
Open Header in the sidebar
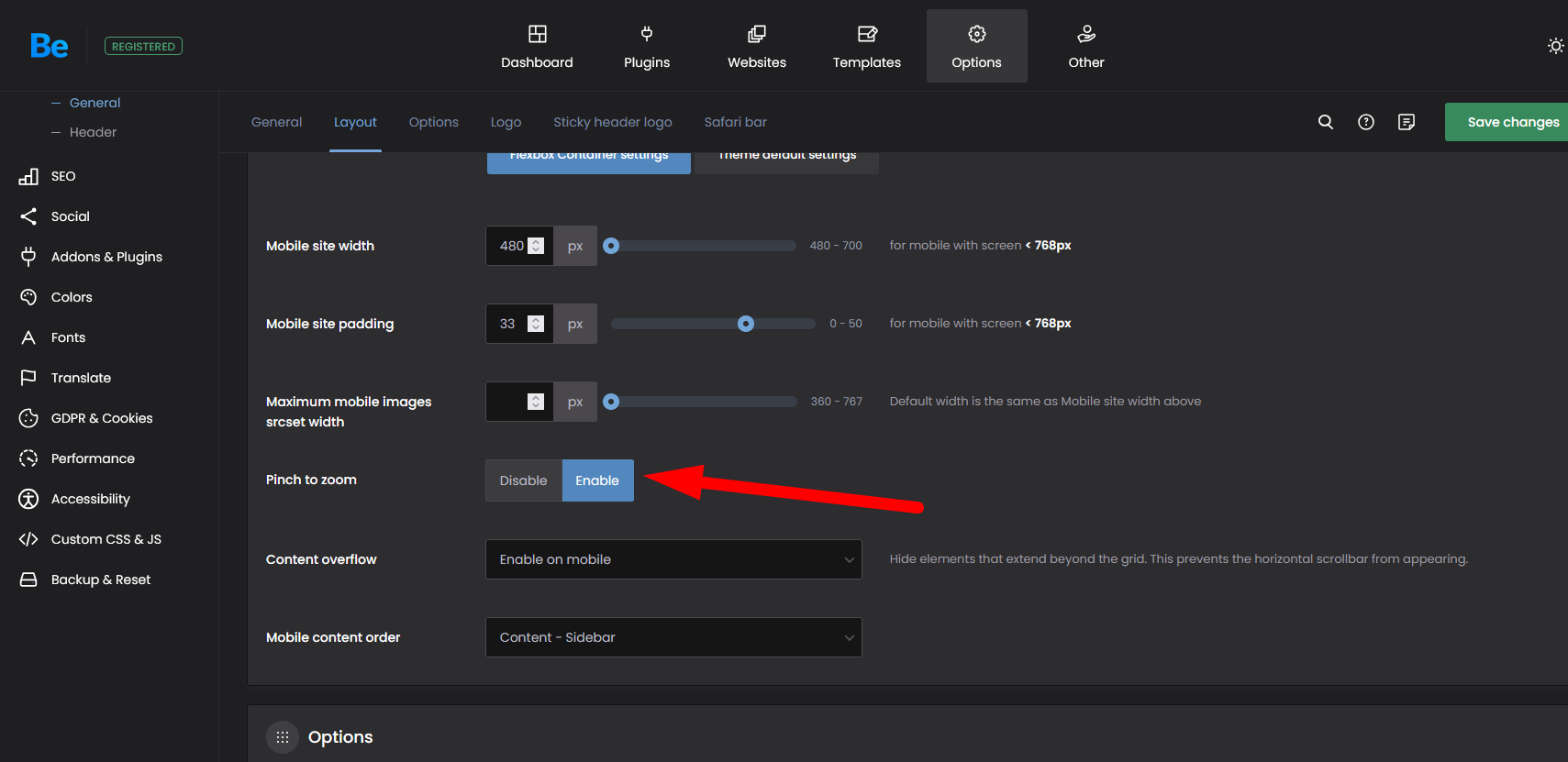coord(93,132)
